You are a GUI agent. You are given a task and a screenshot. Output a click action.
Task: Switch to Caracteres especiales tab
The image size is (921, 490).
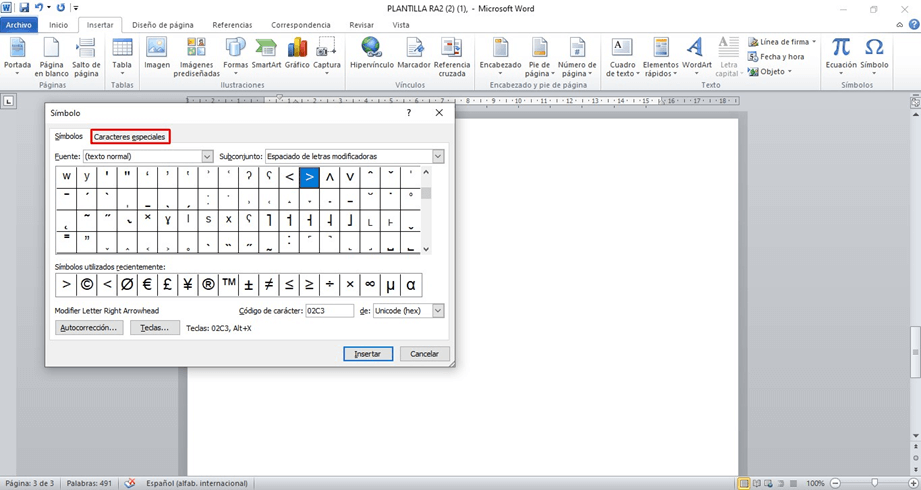coord(130,136)
